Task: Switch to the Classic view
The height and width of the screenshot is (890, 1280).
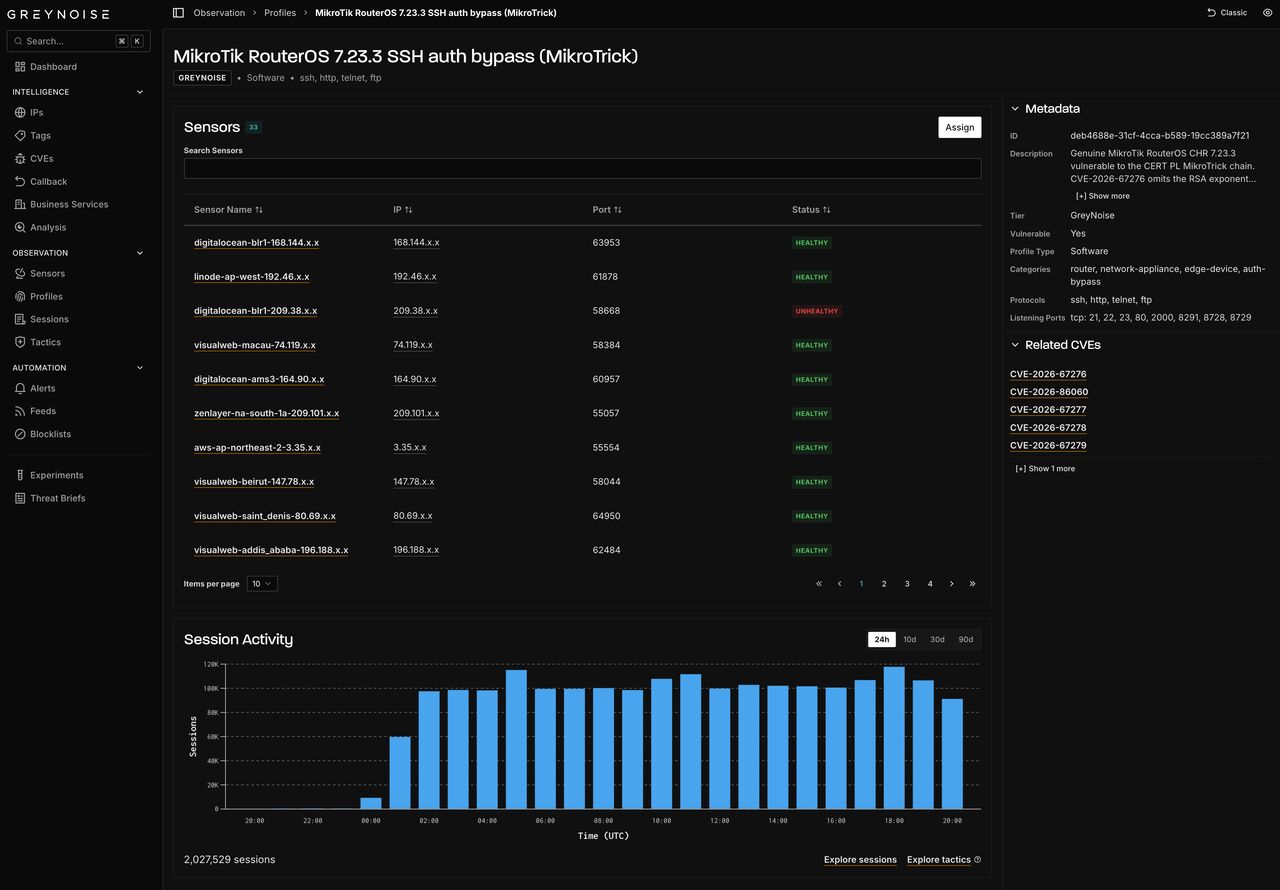Action: tap(1227, 13)
